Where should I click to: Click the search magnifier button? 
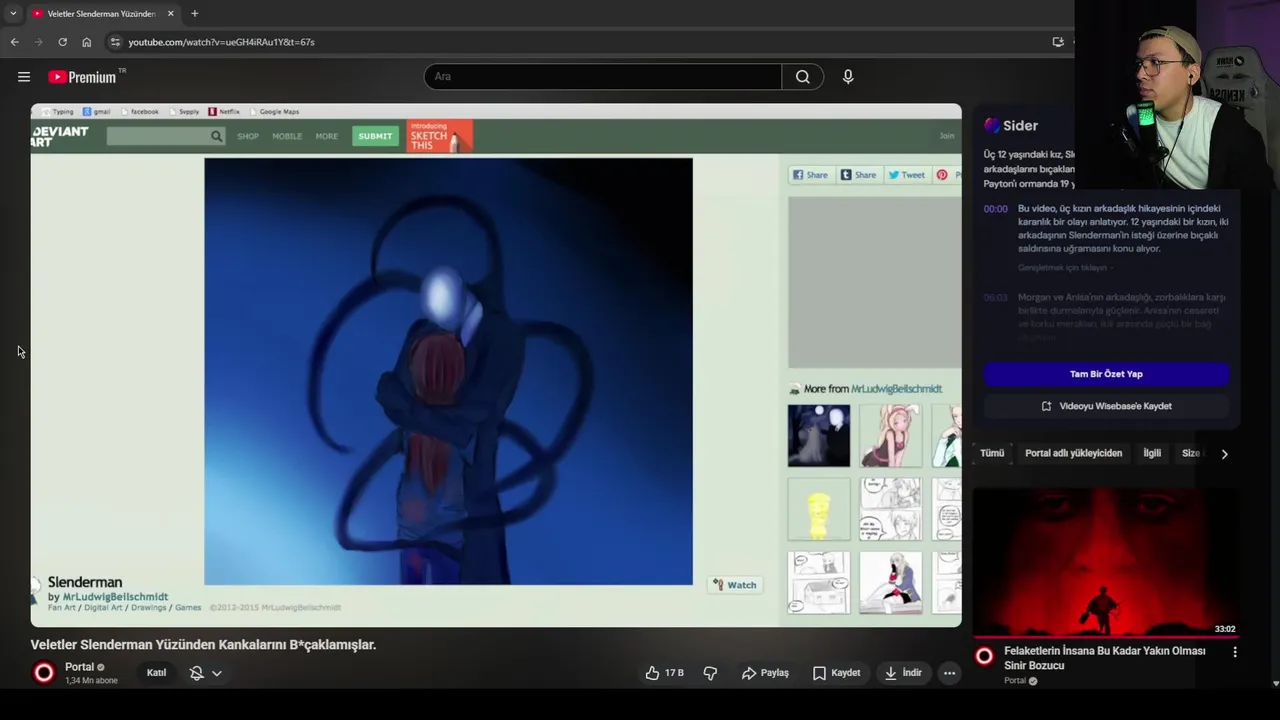tap(803, 77)
